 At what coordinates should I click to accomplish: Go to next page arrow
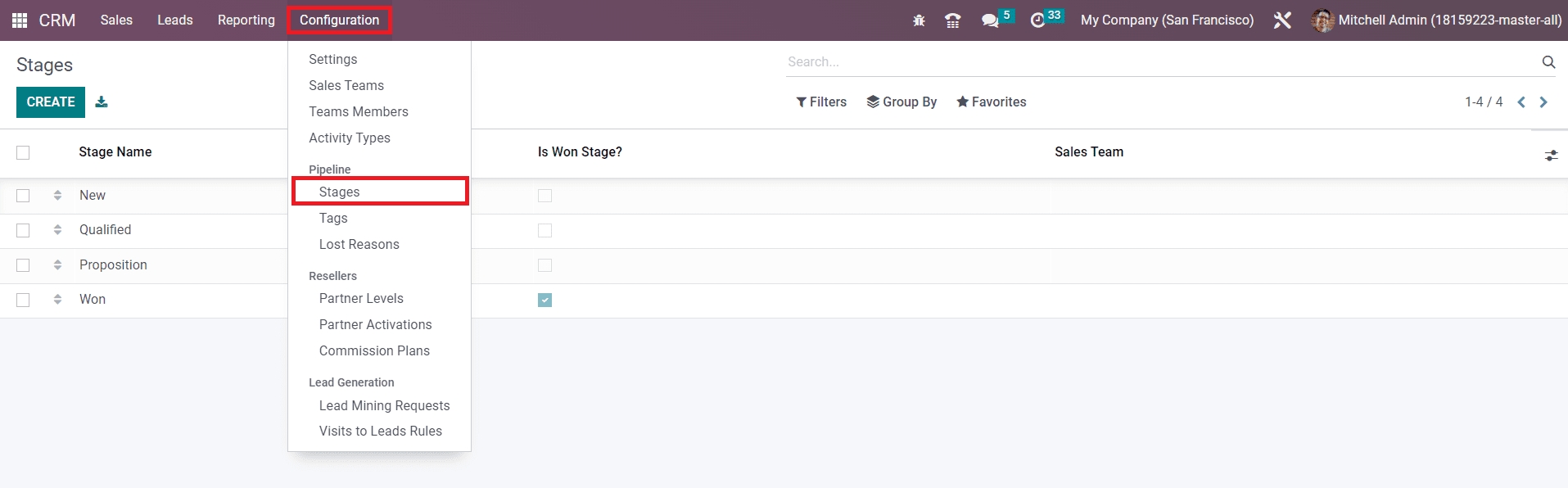click(1543, 102)
